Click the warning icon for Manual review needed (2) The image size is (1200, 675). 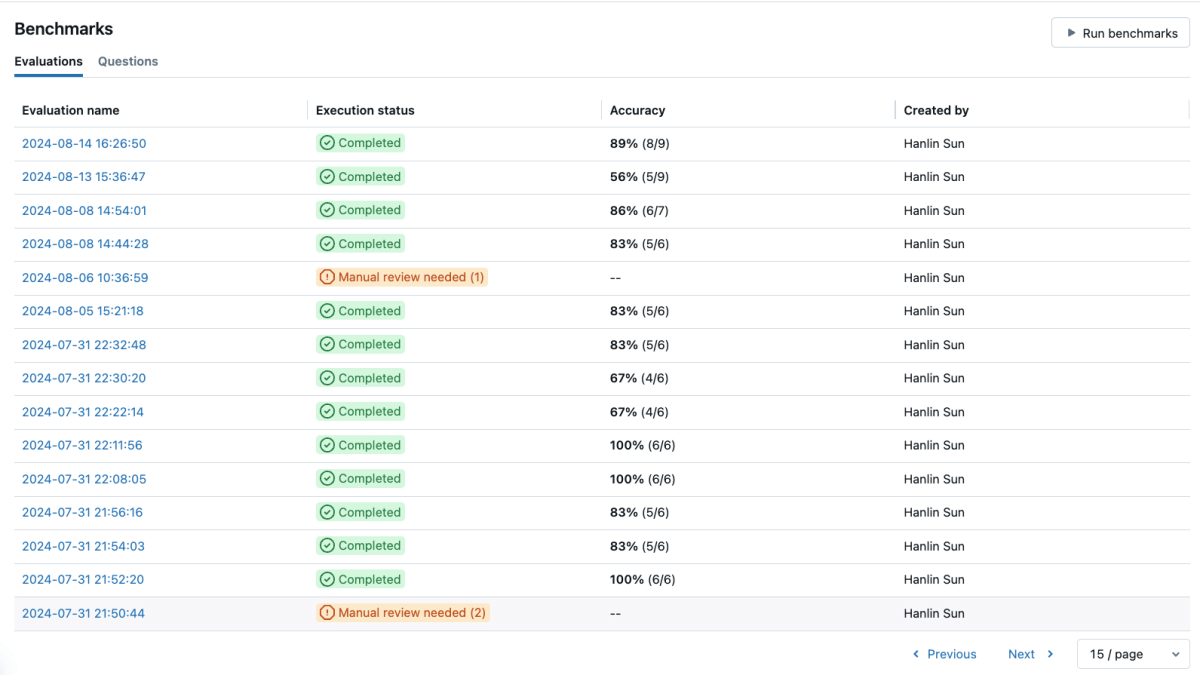[x=327, y=613]
